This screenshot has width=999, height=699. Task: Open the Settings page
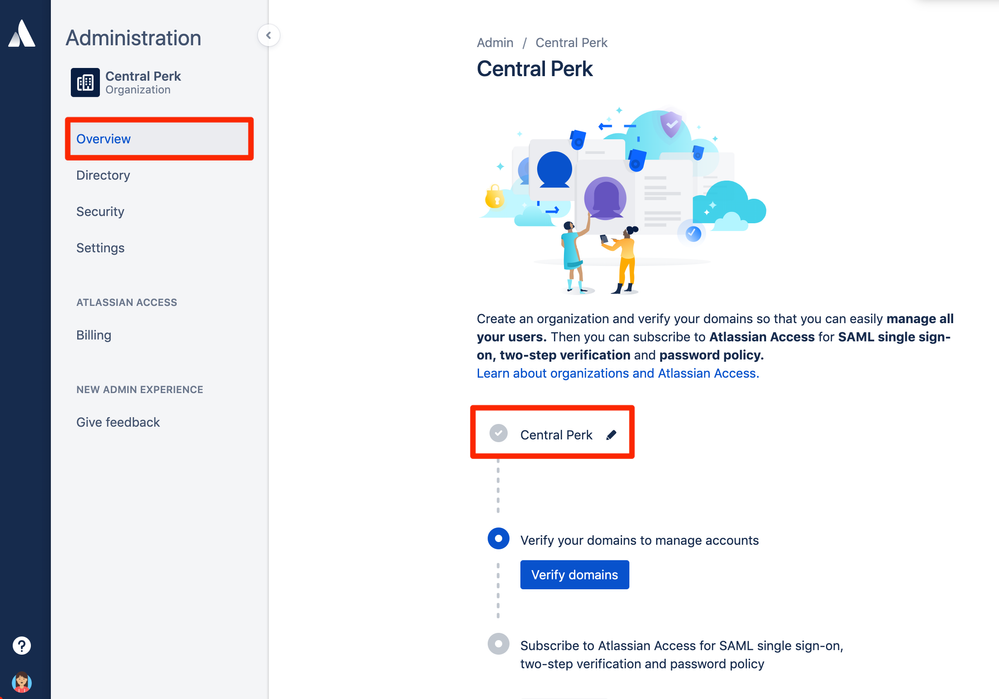100,247
